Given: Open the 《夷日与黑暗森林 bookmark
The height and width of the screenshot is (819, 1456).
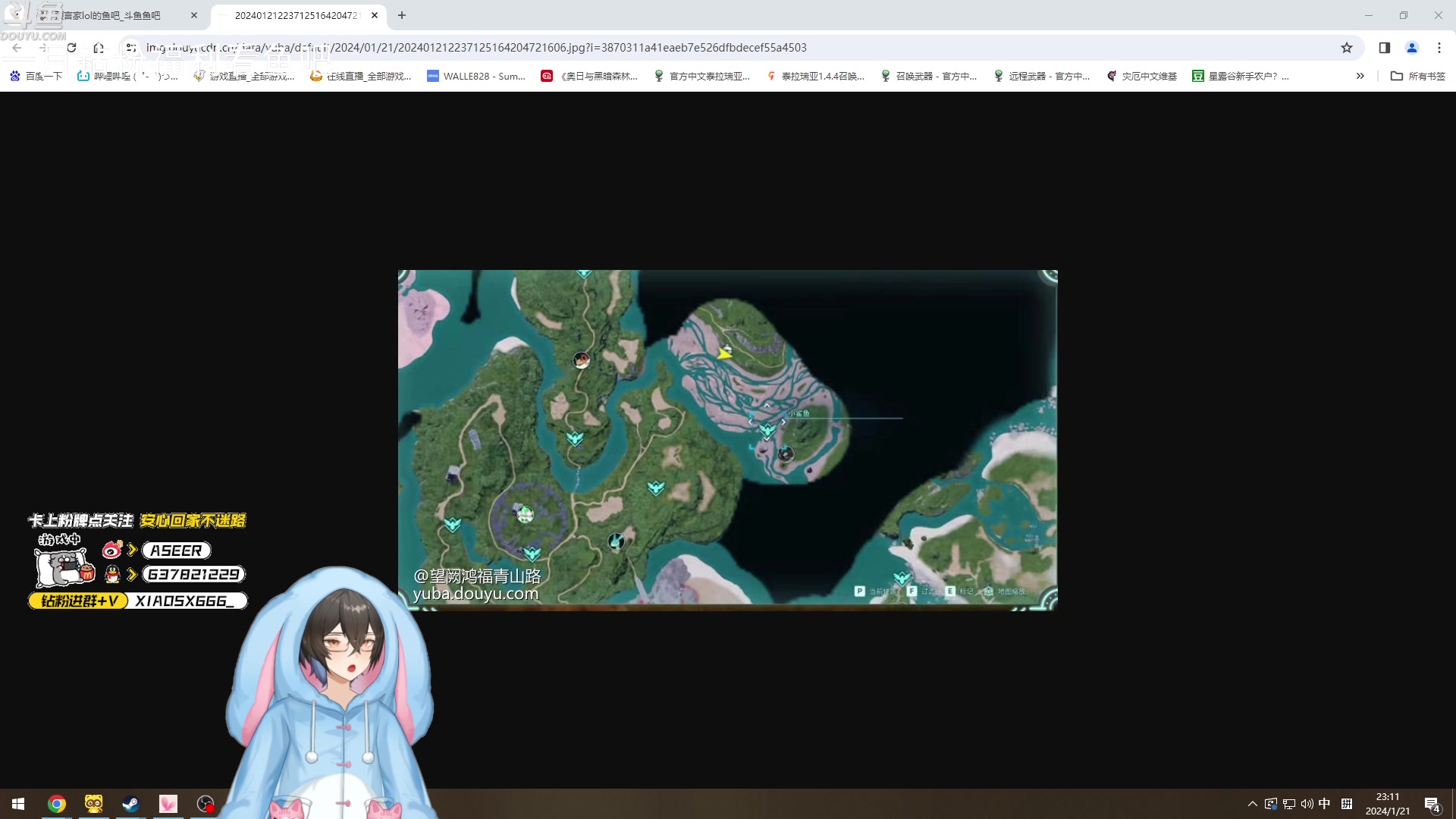Looking at the screenshot, I should click(589, 76).
